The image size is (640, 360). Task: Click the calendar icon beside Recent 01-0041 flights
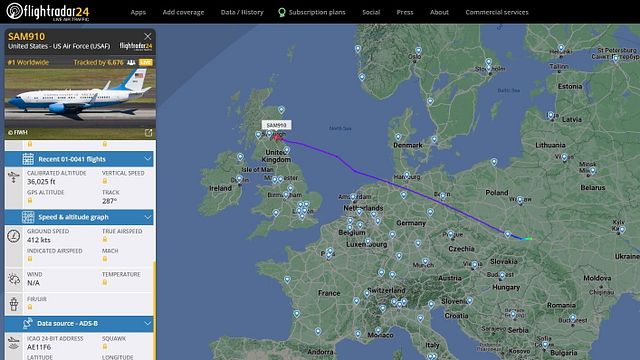28,159
